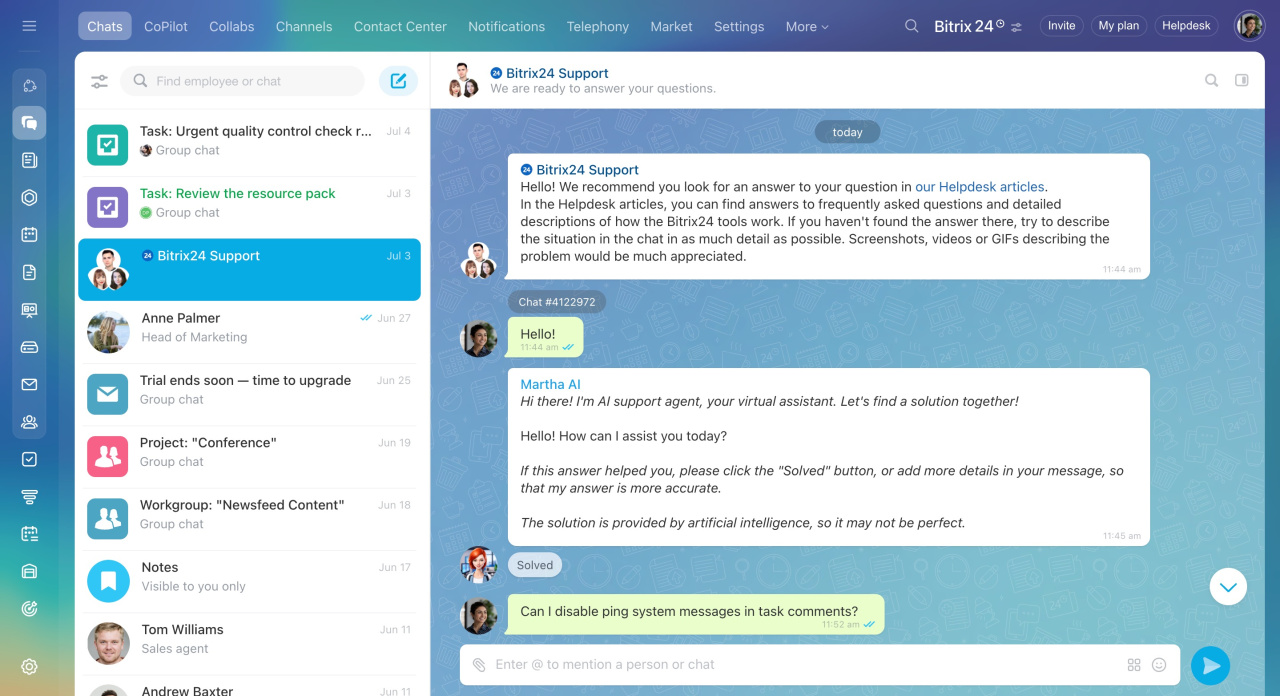Select the messenger chat bubbles sidebar icon
The image size is (1280, 696).
(x=29, y=122)
